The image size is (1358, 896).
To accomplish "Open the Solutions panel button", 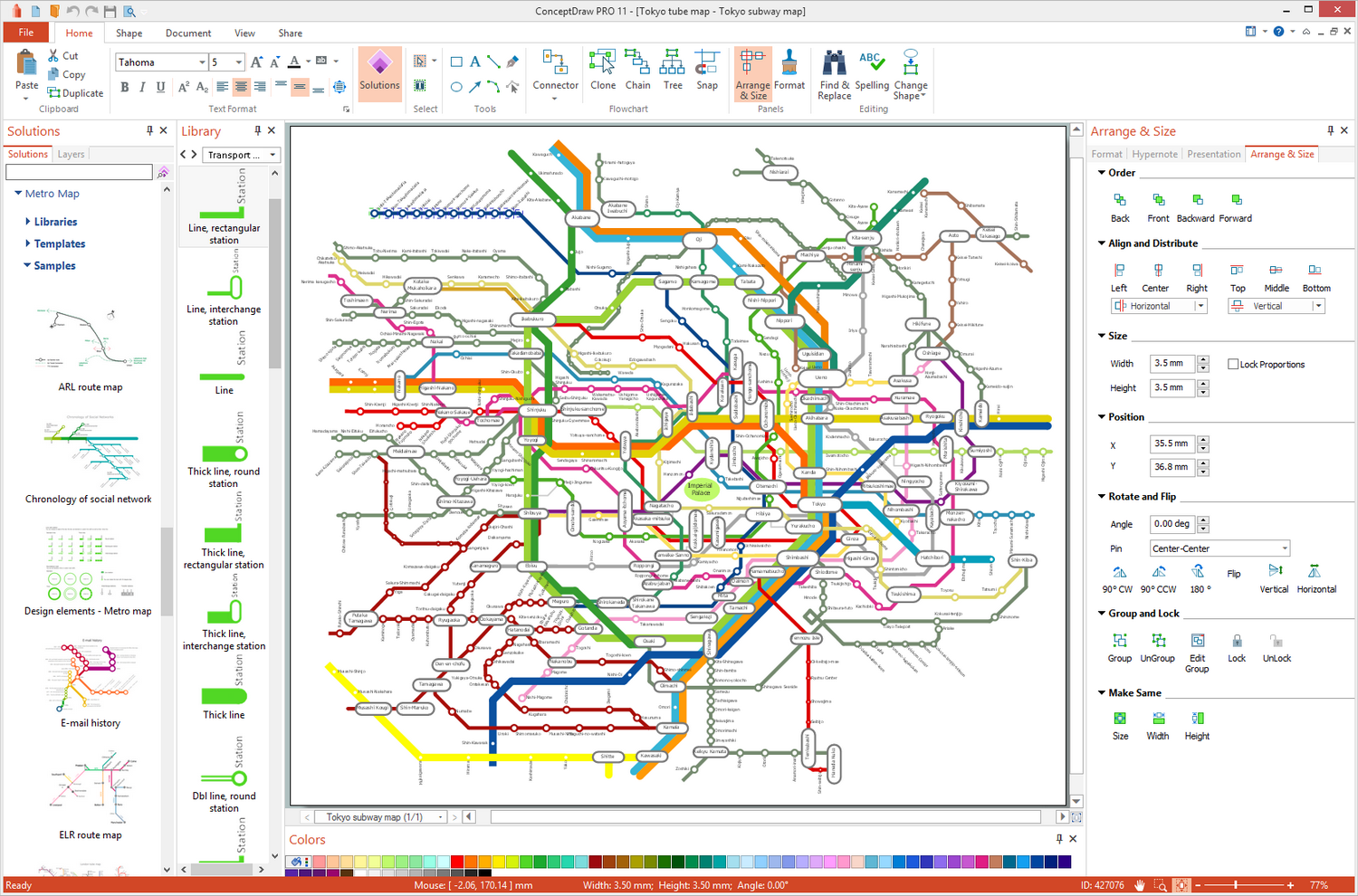I will coord(379,73).
